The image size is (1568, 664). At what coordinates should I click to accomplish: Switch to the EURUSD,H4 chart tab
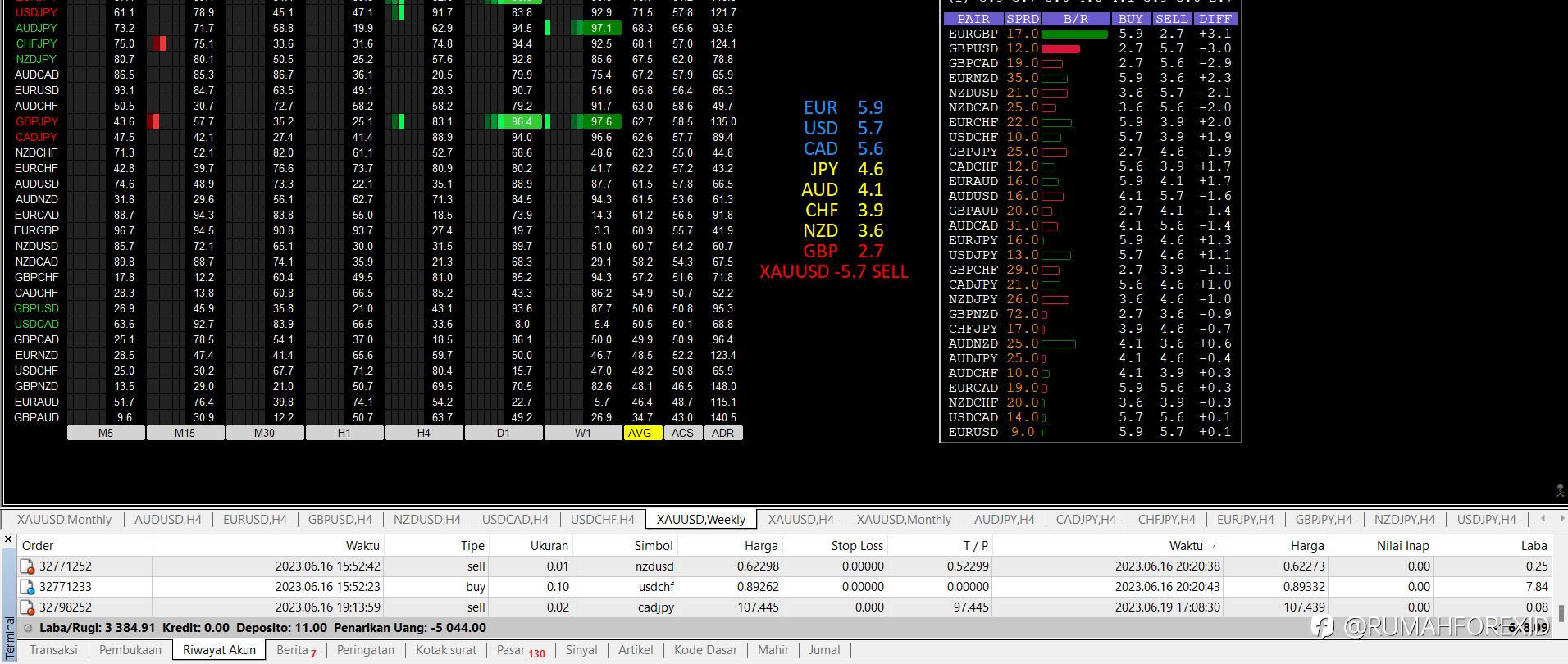click(x=255, y=519)
